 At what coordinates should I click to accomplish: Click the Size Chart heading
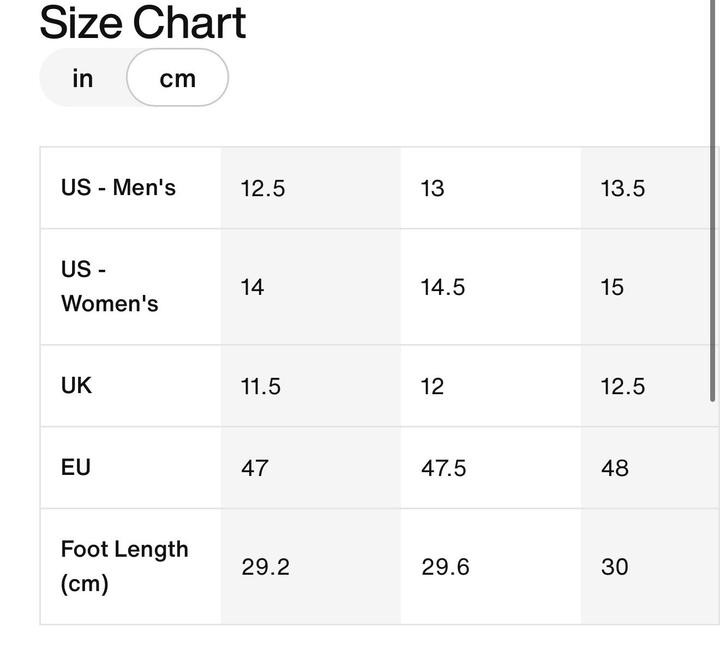point(143,23)
